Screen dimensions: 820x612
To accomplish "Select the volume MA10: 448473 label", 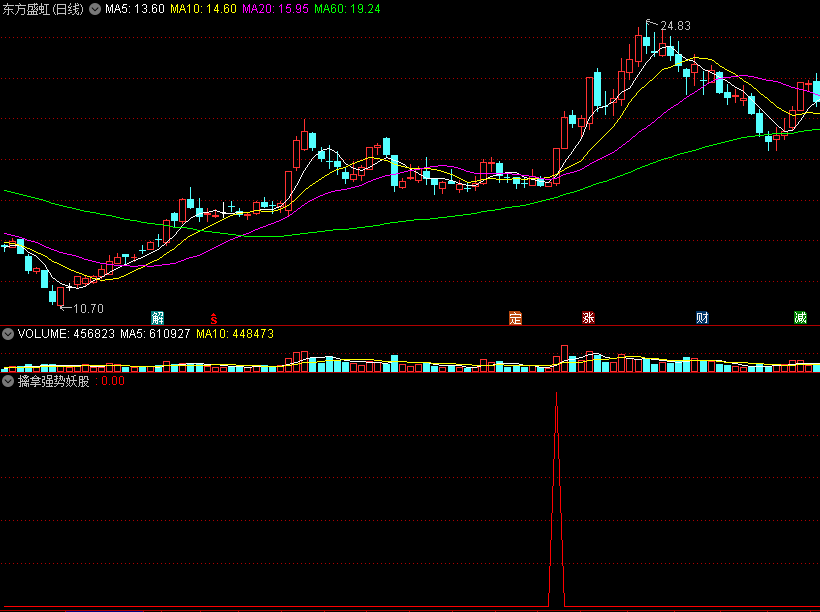I will 235,334.
